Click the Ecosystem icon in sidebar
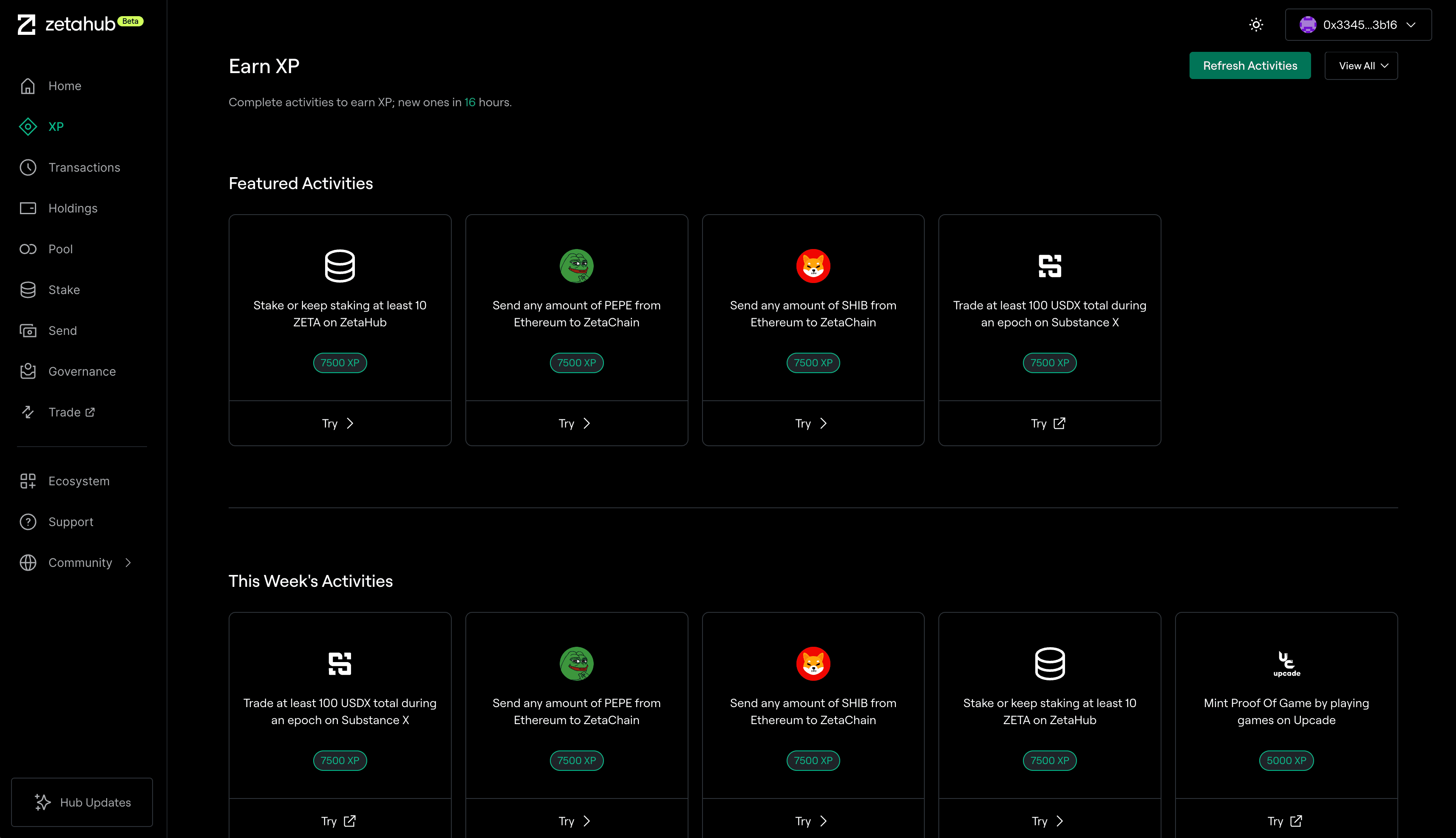This screenshot has height=838, width=1456. point(28,481)
